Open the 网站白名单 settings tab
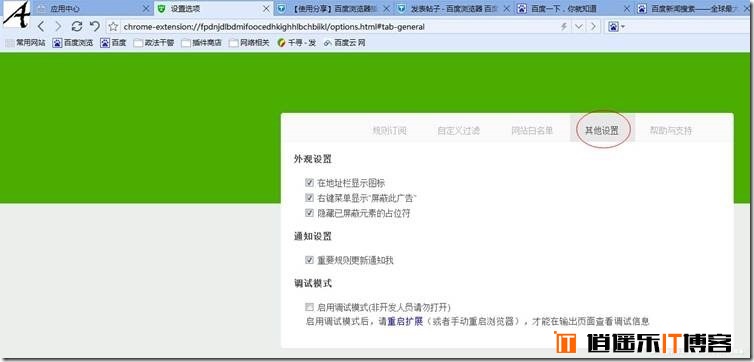The height and width of the screenshot is (362, 754). coord(532,130)
